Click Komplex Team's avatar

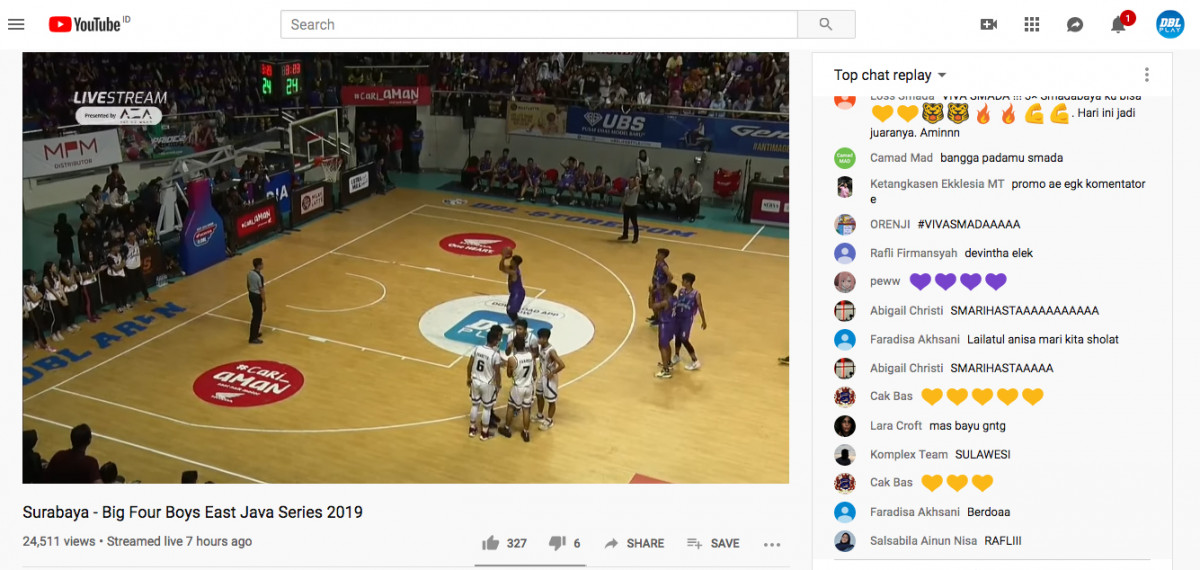[845, 454]
